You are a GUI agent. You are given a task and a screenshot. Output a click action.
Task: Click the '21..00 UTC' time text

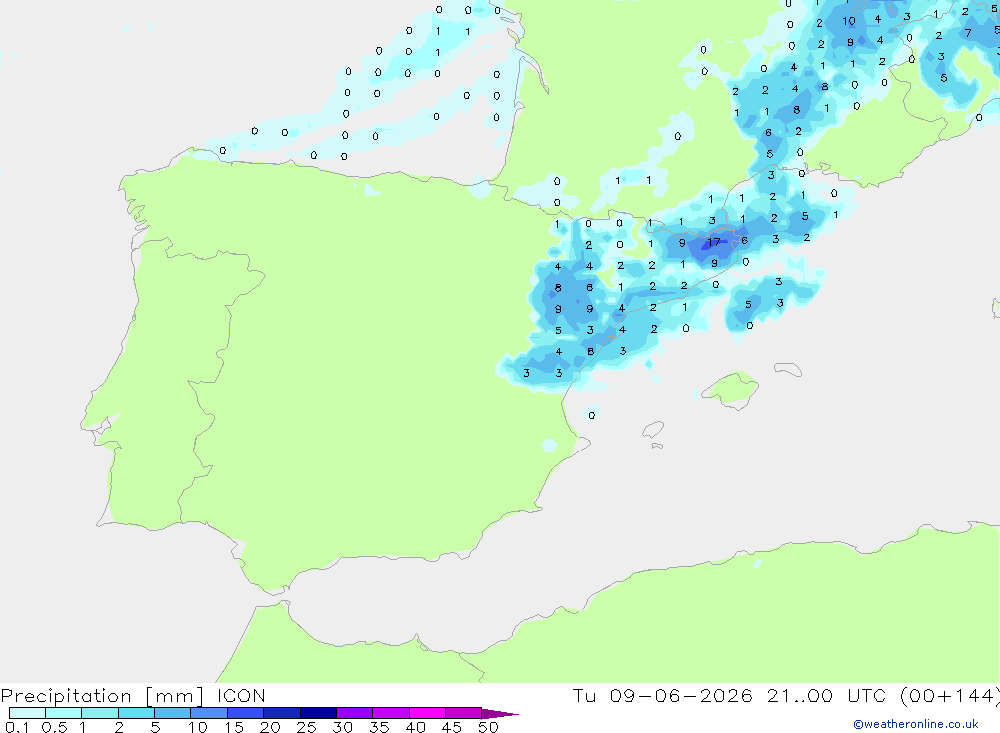tap(826, 696)
